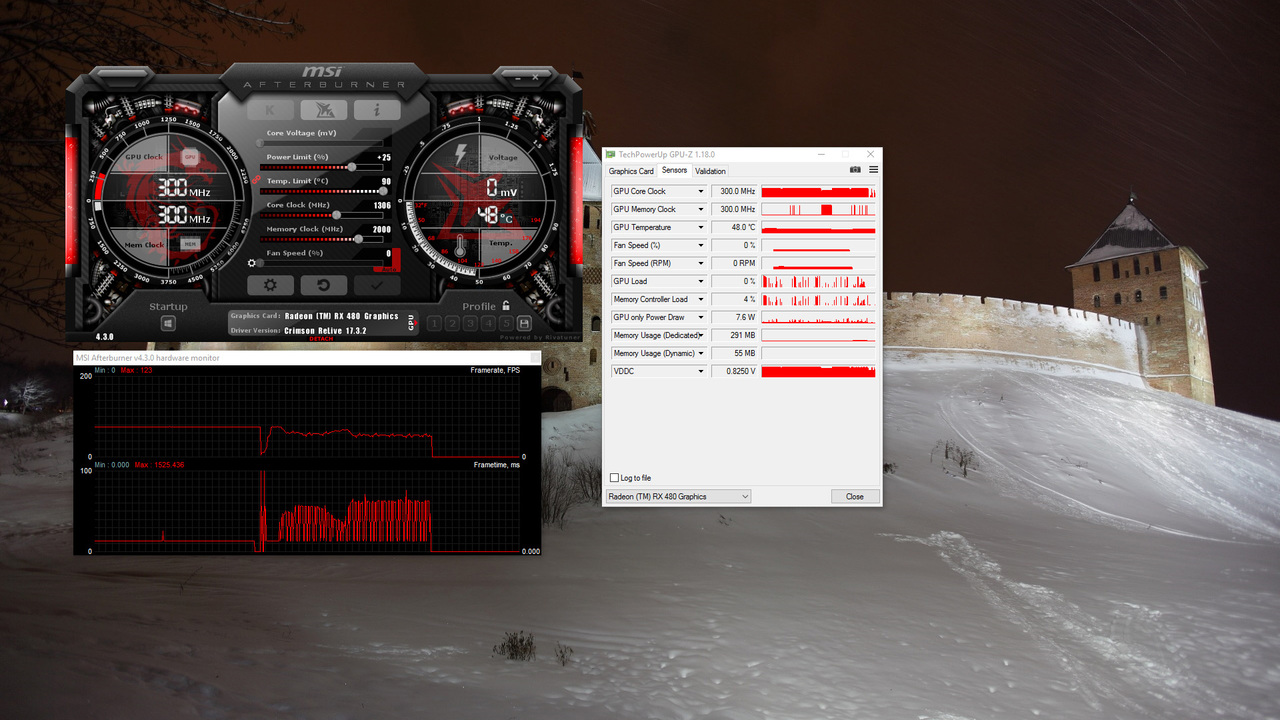Apply Afterburner settings with the checkmark button
The height and width of the screenshot is (720, 1280).
click(x=377, y=285)
